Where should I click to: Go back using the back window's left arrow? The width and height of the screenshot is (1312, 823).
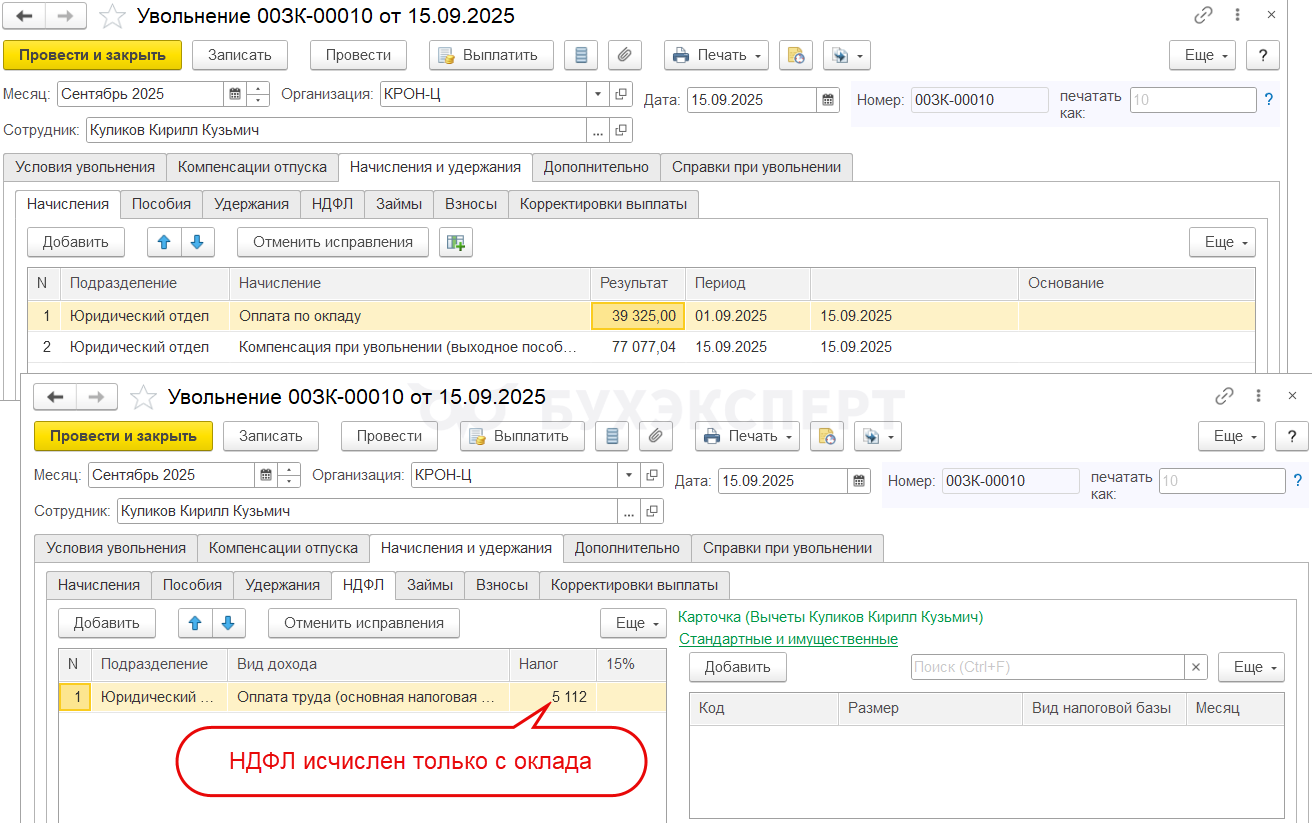point(25,16)
